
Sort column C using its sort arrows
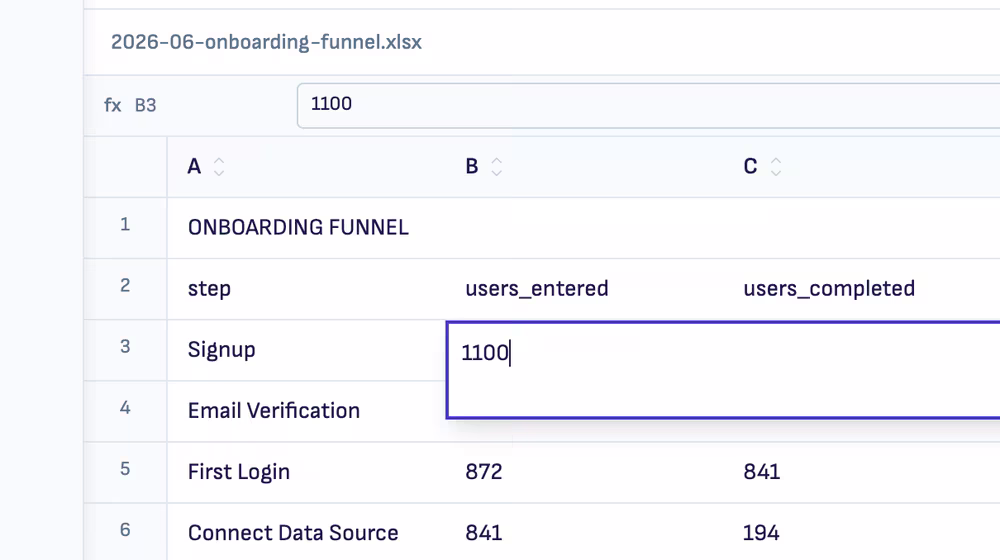[x=776, y=166]
